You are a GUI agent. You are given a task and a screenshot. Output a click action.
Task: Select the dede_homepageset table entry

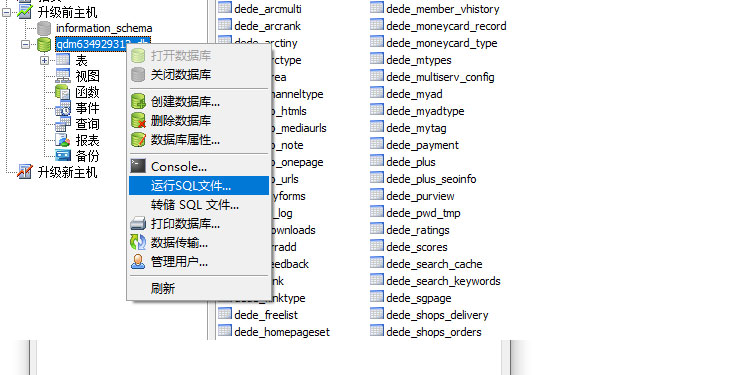(x=282, y=332)
